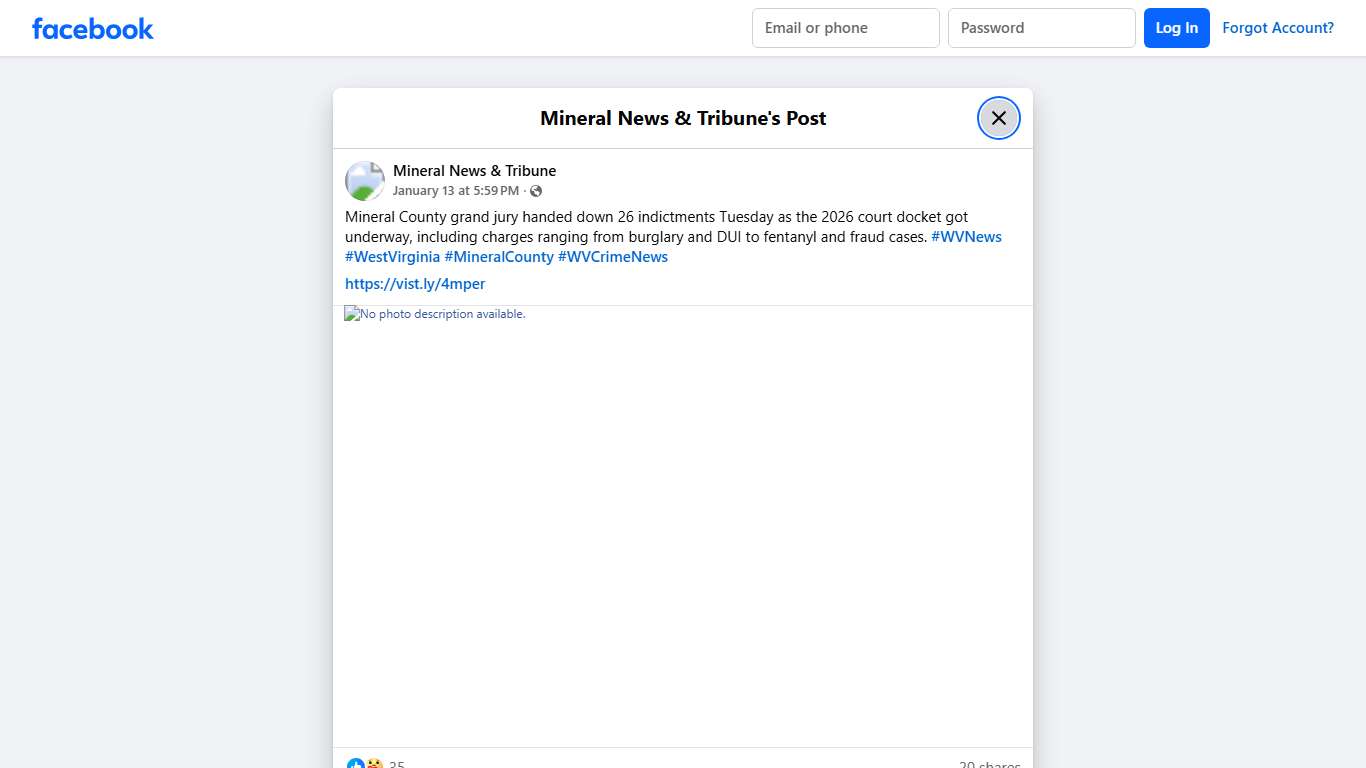Open the Mineral News & Tribune page name
Viewport: 1366px width, 768px height.
click(474, 171)
